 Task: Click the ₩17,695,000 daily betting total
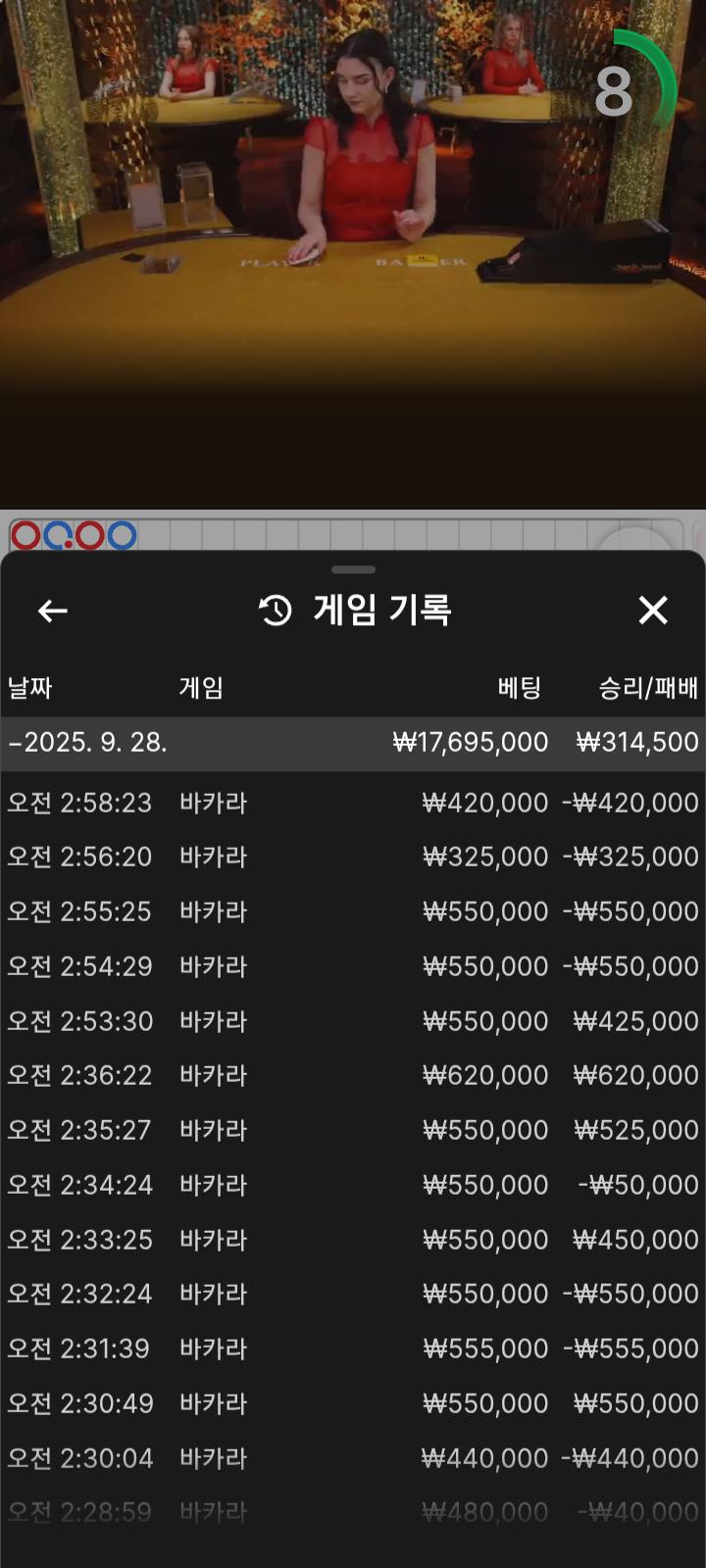tap(471, 743)
